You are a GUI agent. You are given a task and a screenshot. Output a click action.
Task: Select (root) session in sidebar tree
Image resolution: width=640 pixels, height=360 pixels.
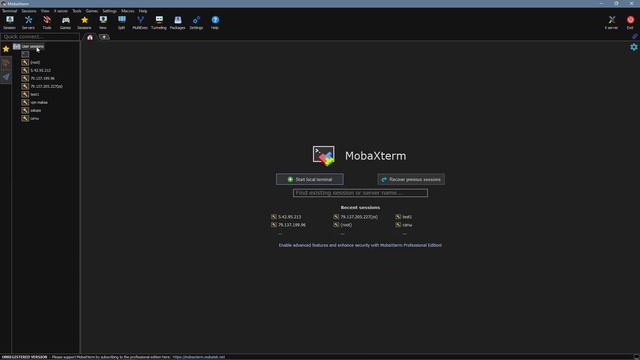(x=35, y=62)
